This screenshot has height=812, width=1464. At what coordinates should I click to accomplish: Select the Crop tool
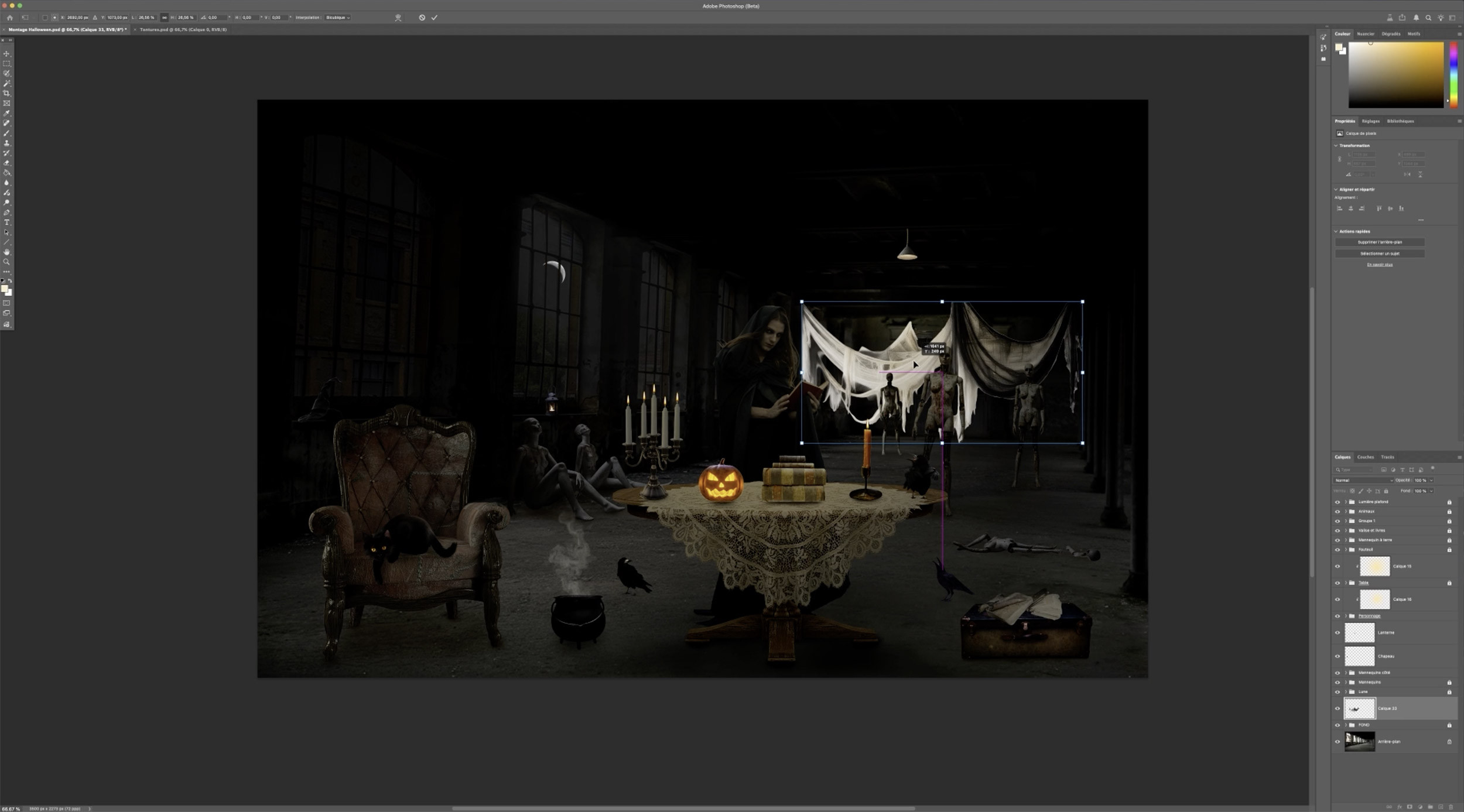click(7, 93)
